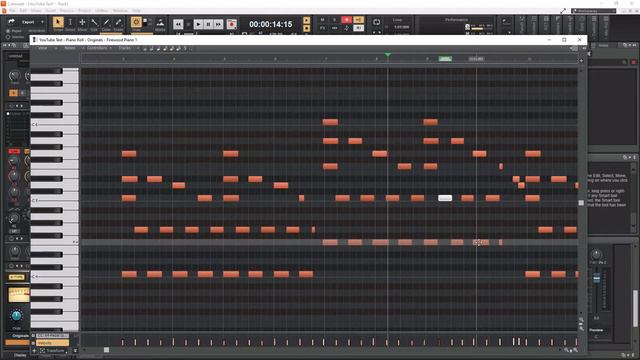The image size is (640, 360).
Task: Select the Draw tool
Action: click(x=106, y=22)
